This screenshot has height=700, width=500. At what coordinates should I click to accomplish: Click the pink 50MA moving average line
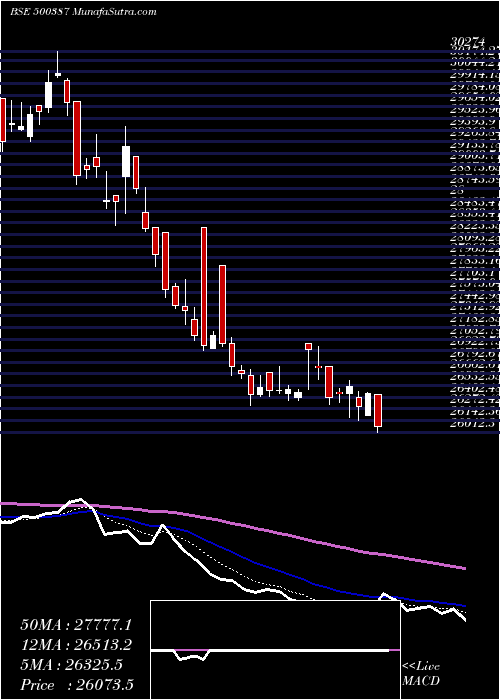point(232,521)
